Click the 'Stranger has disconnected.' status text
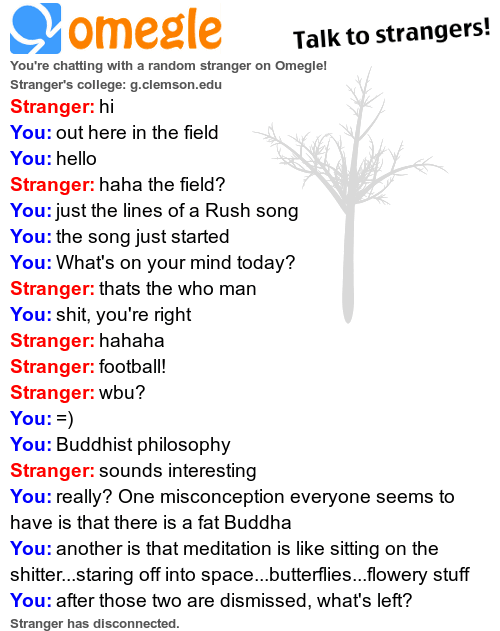This screenshot has width=500, height=631. pos(95,623)
